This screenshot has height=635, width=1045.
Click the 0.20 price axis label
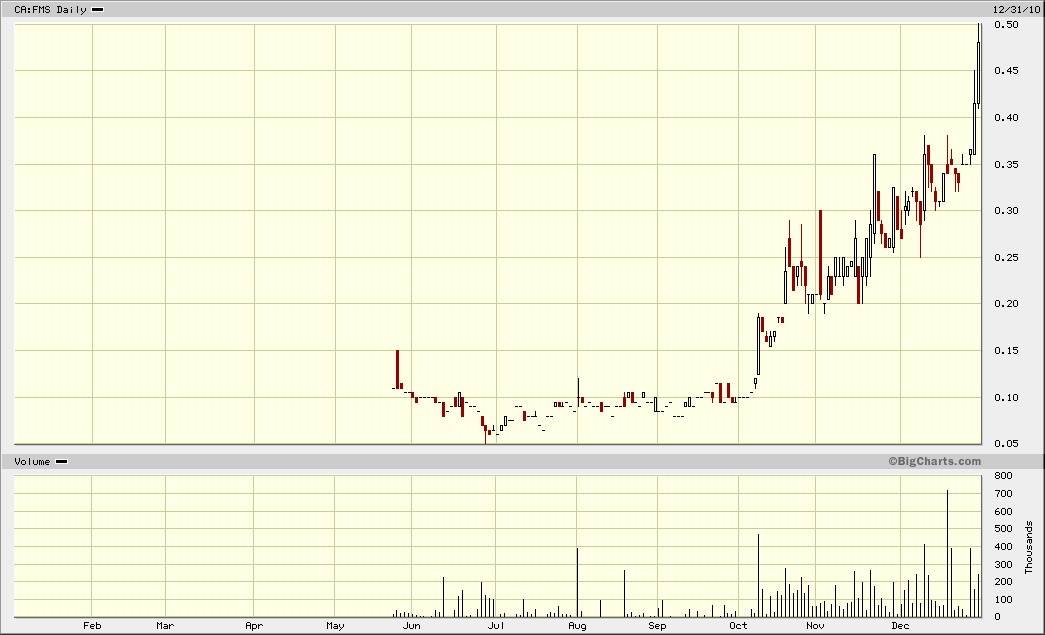tap(1006, 304)
